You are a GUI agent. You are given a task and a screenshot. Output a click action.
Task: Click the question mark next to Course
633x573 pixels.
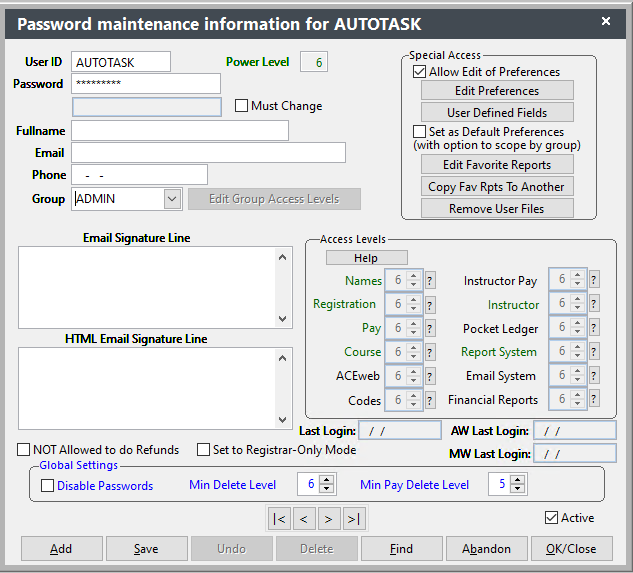point(430,353)
